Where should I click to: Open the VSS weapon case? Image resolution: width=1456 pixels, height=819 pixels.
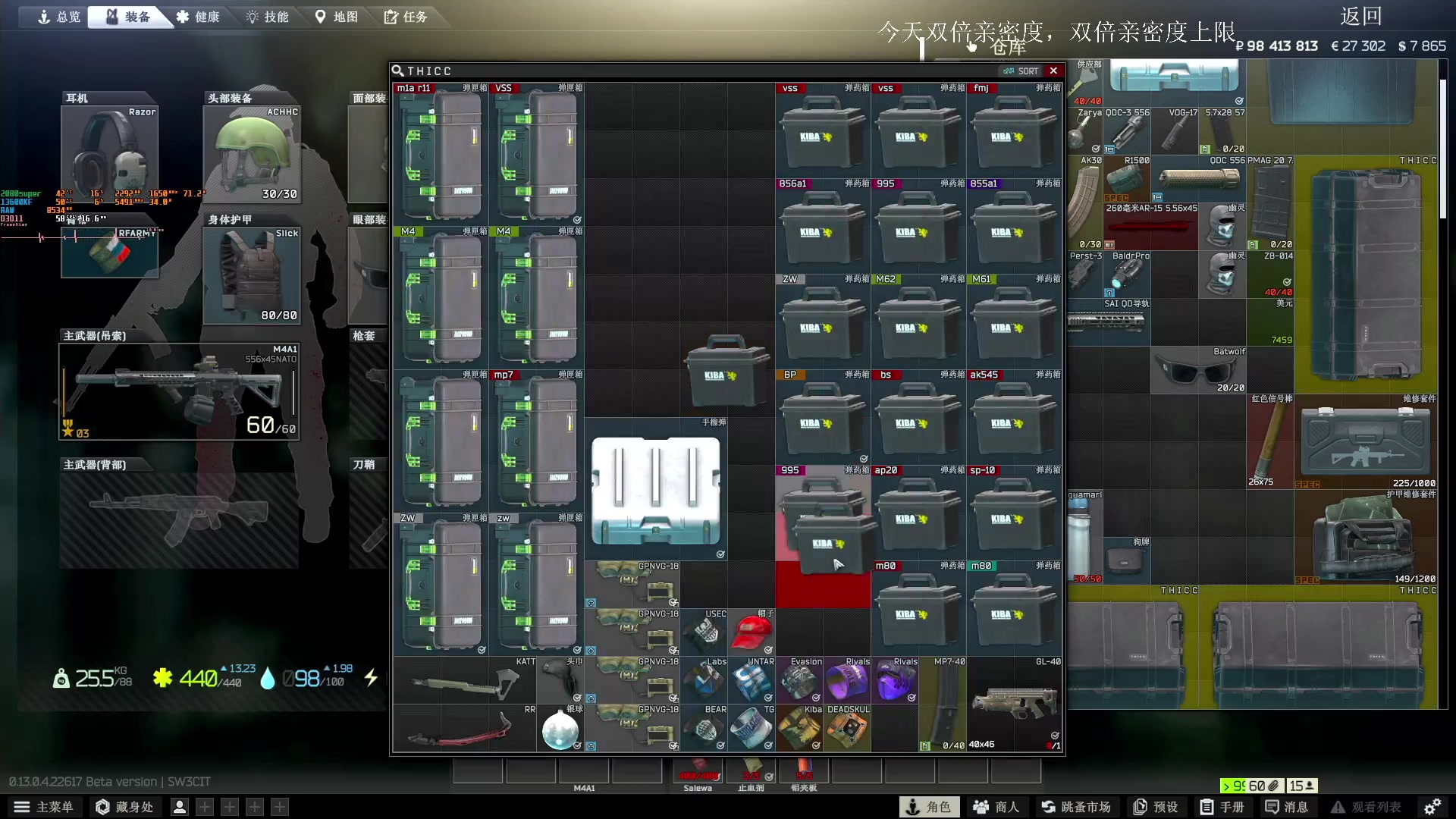(x=537, y=155)
